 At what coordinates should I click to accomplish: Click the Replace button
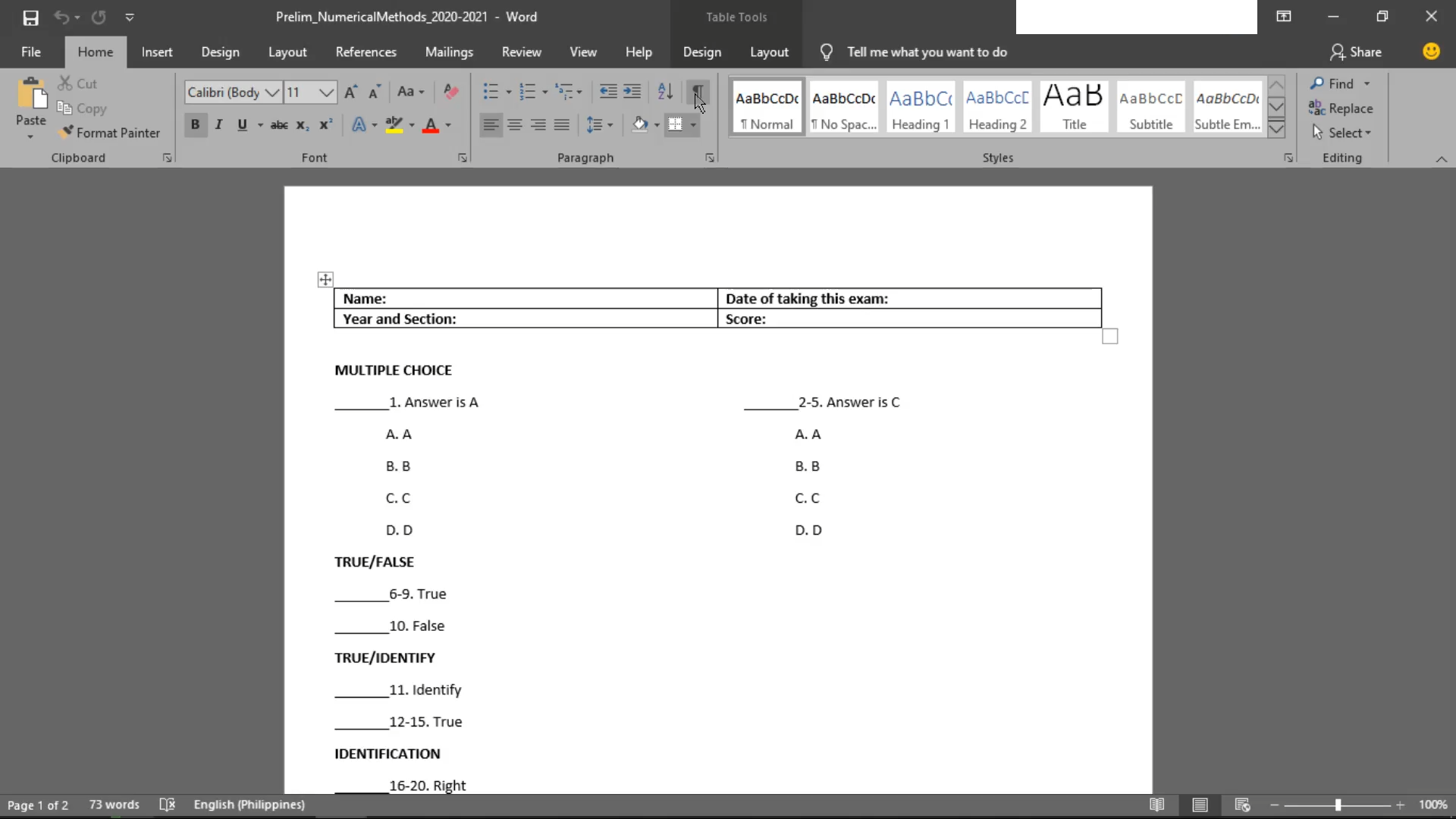pos(1341,108)
